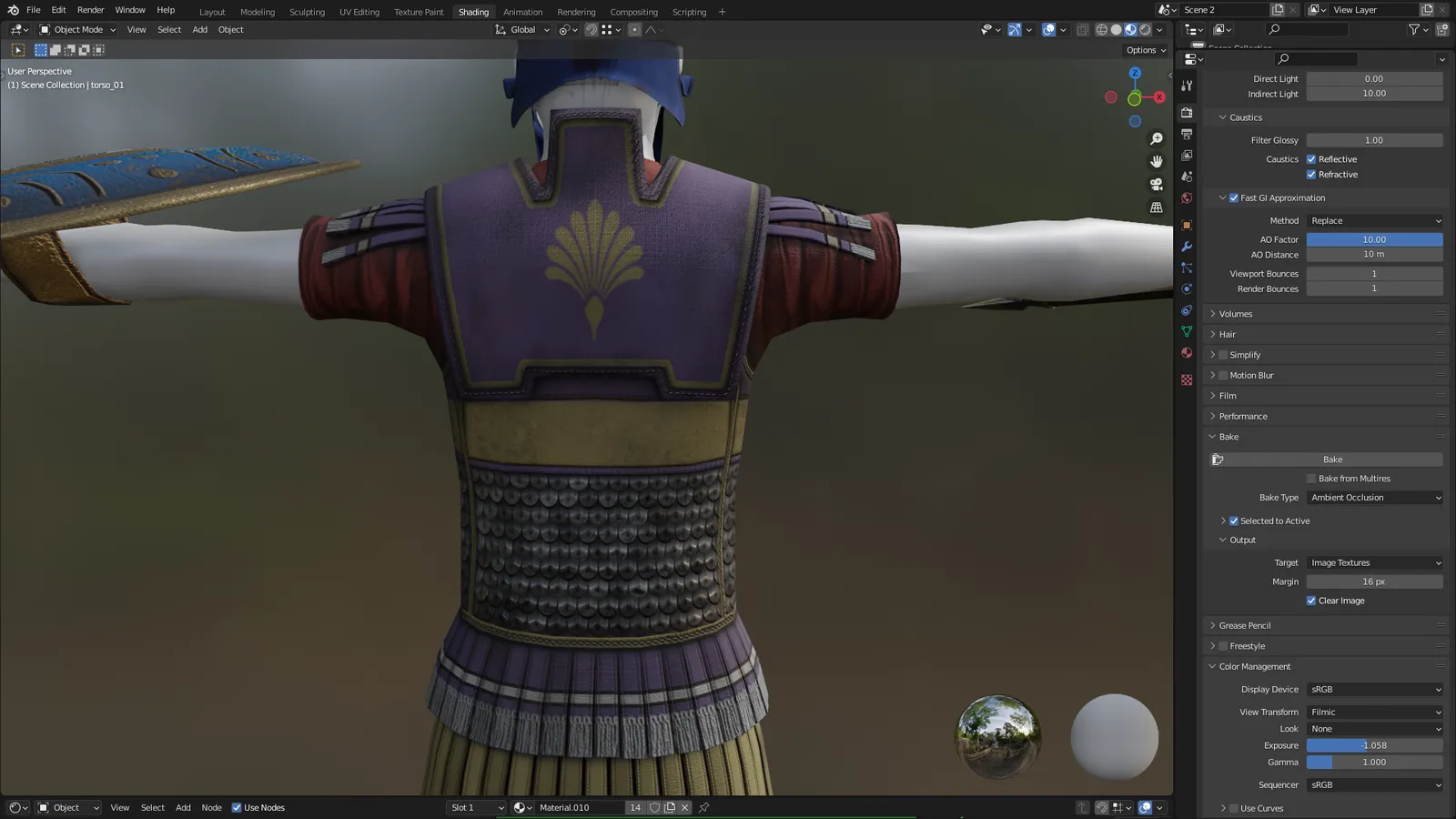Disable Reflective caustics checkbox
The width and height of the screenshot is (1456, 819).
(x=1311, y=159)
